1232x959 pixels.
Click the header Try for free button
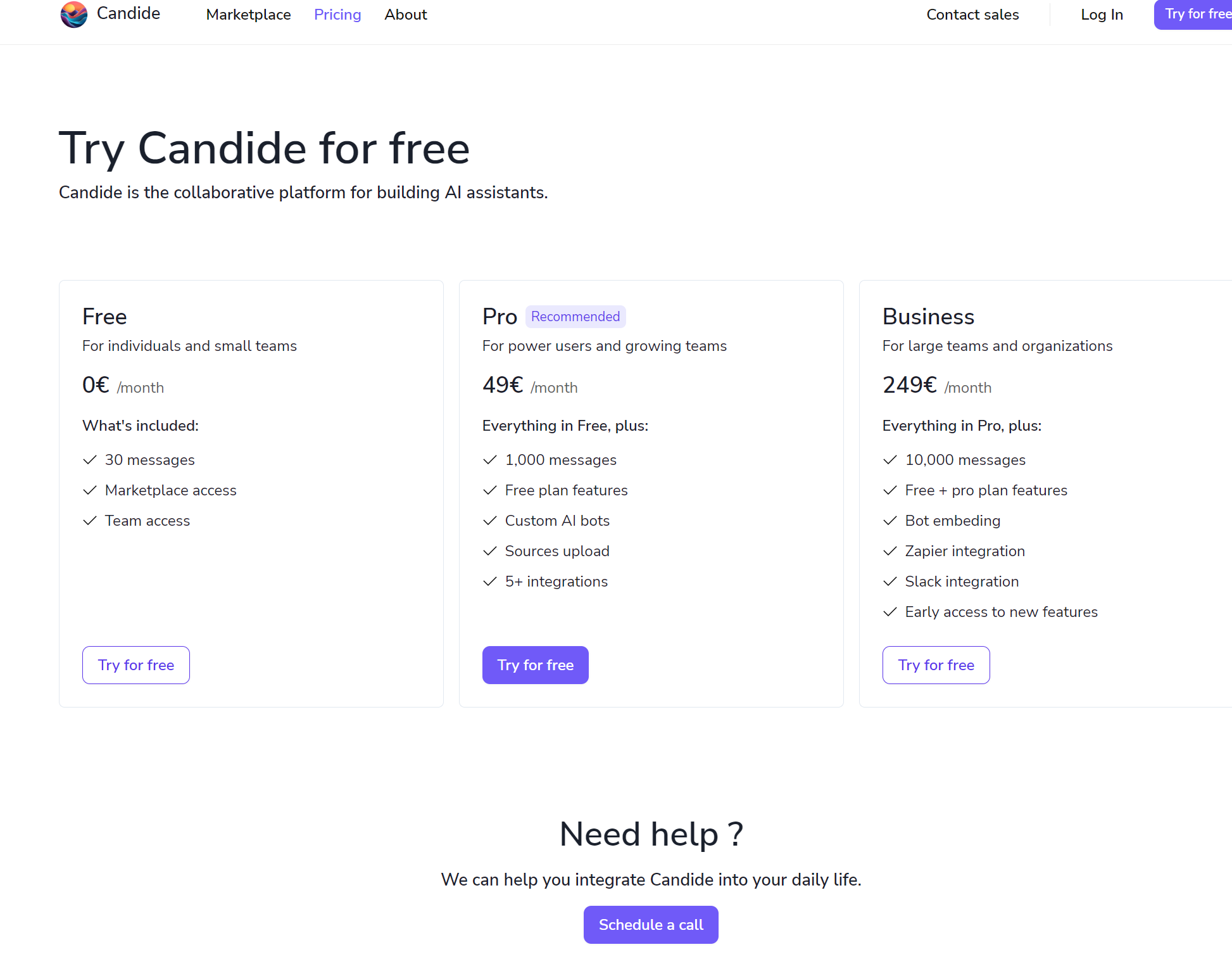(x=1193, y=15)
